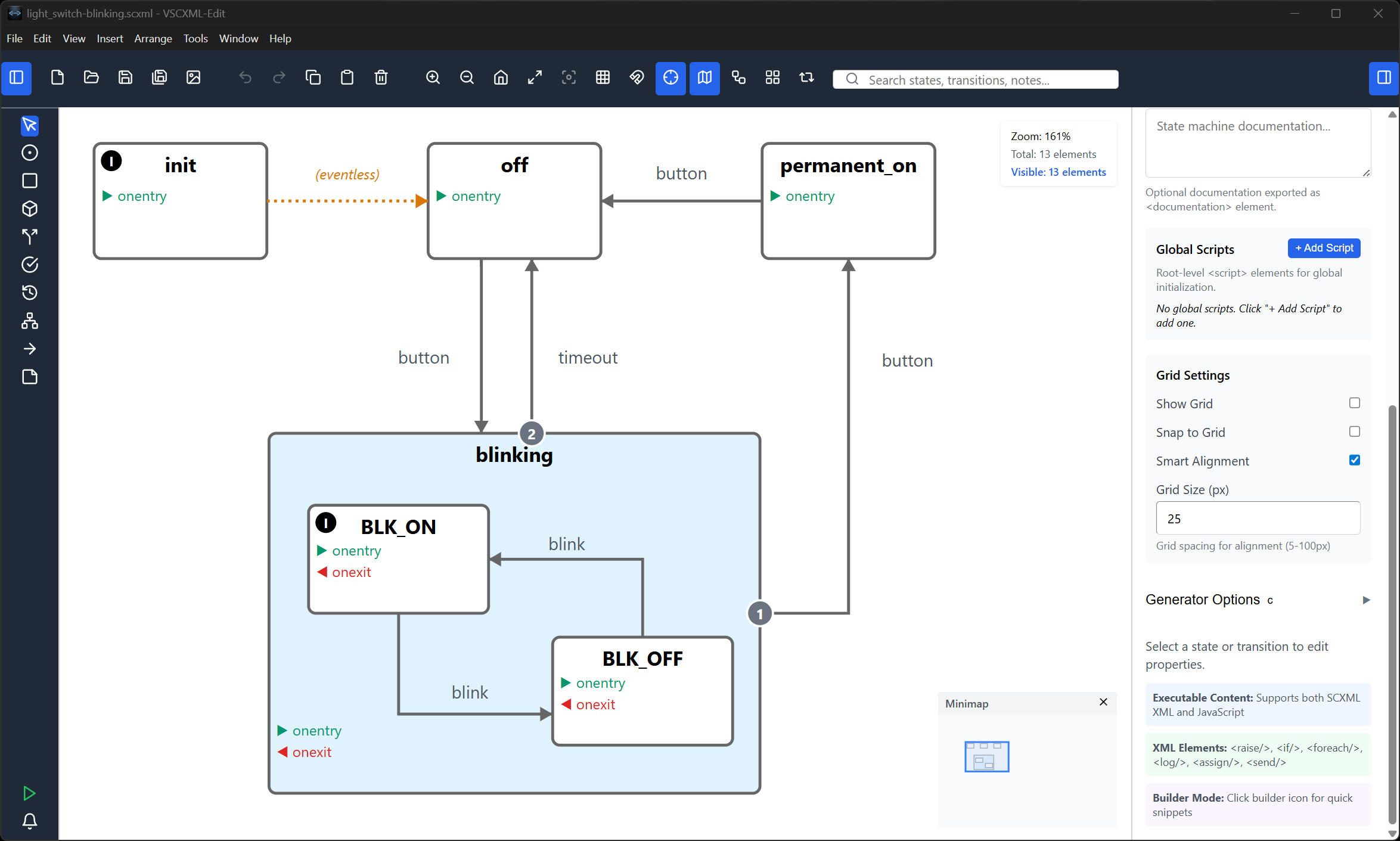This screenshot has width=1400, height=841.
Task: Disable the Smart Alignment checkbox
Action: tap(1354, 461)
